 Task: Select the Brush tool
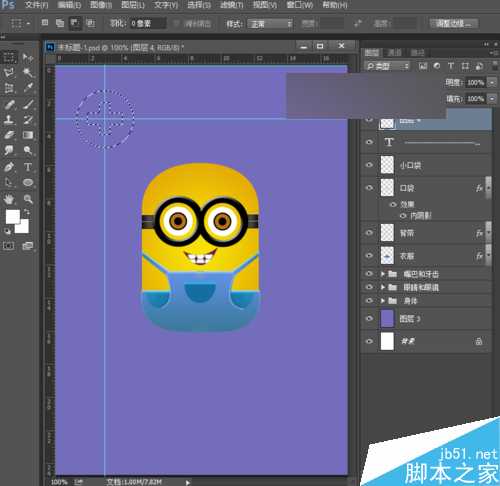pyautogui.click(x=28, y=104)
